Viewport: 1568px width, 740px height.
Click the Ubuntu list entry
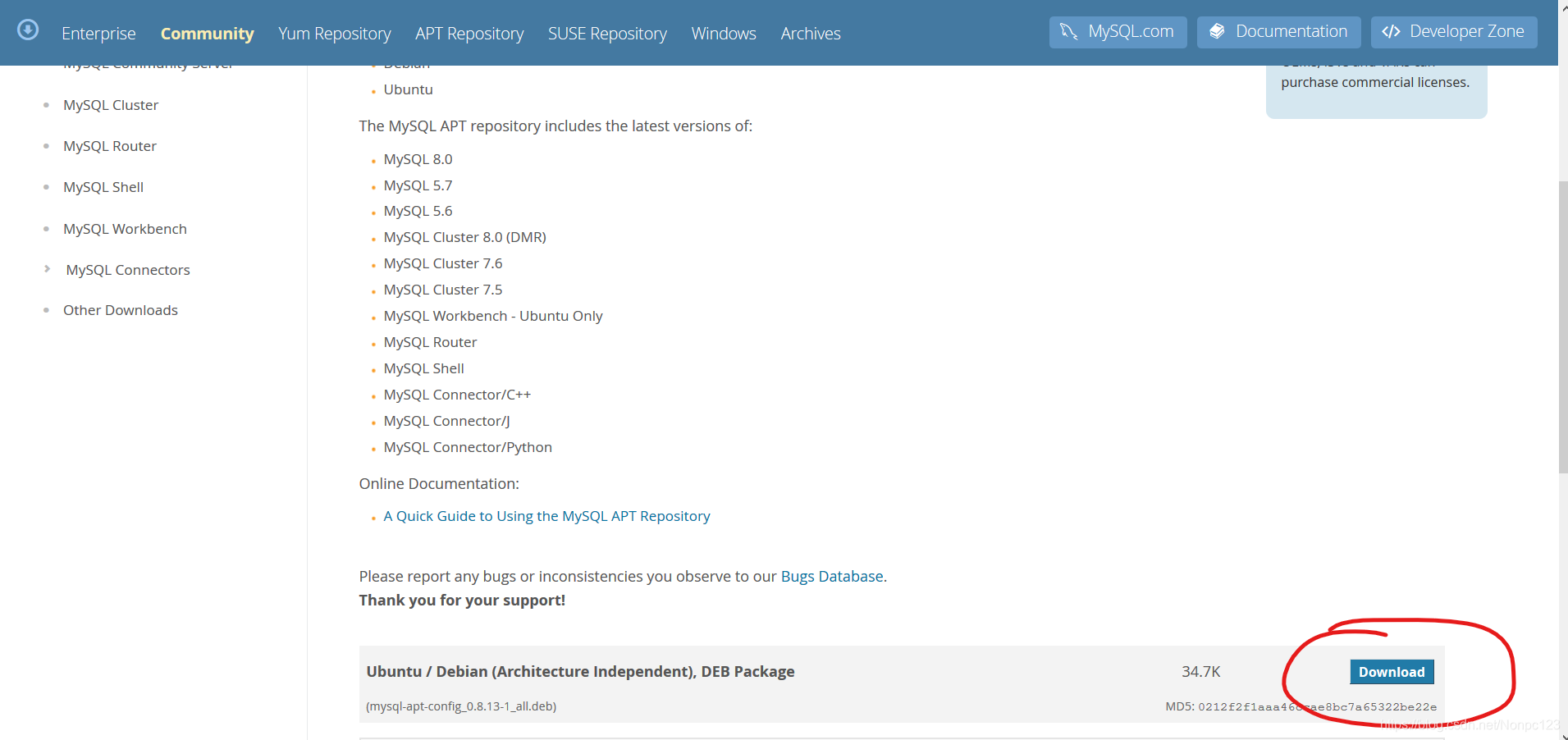point(408,89)
